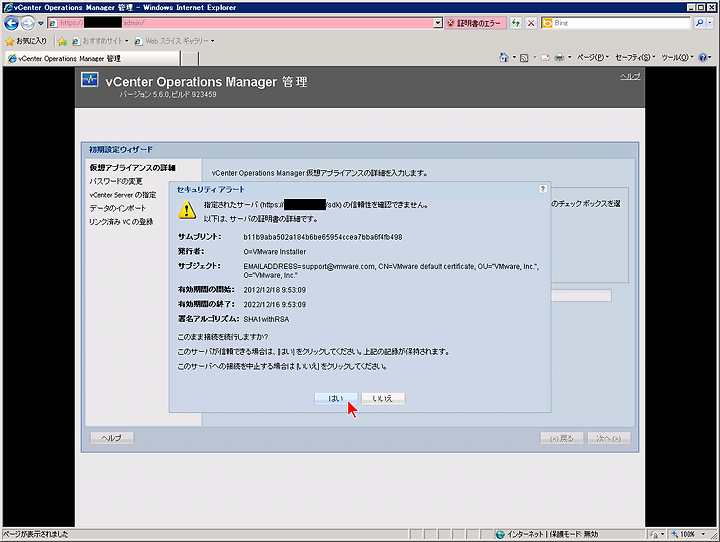
Task: Click the いいえ button in security alert
Action: click(x=383, y=399)
